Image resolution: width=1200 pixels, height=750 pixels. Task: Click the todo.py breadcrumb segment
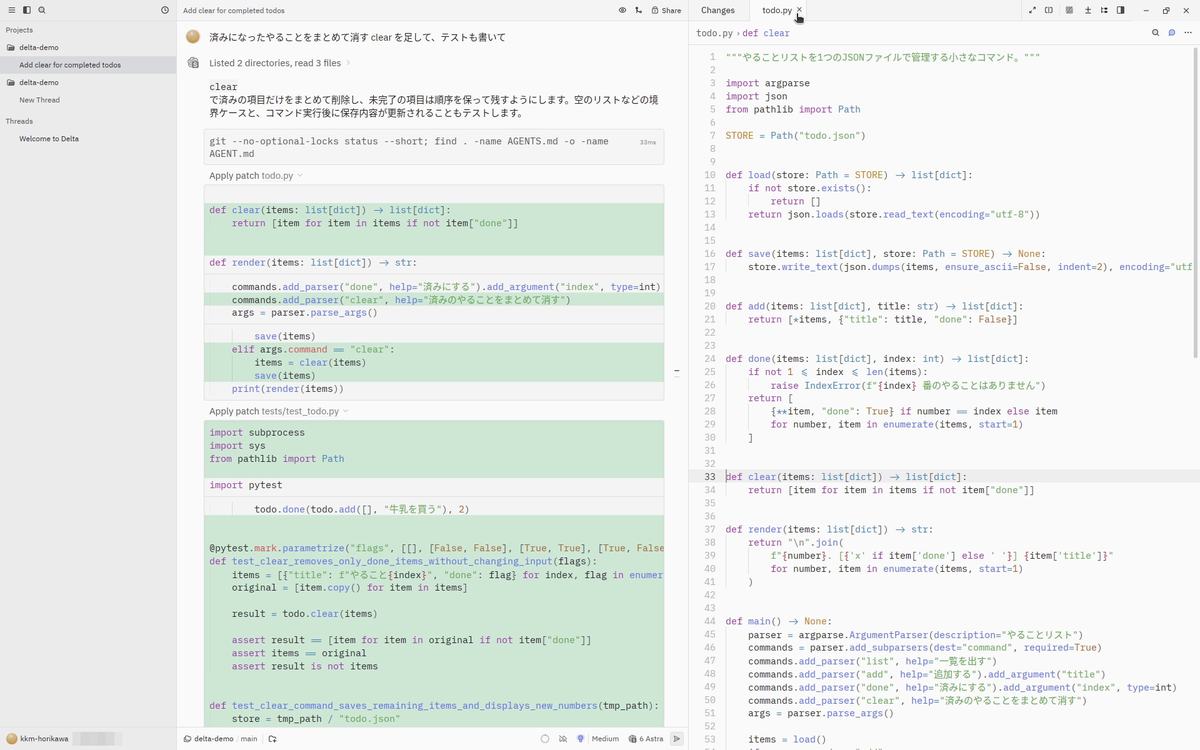tap(714, 33)
